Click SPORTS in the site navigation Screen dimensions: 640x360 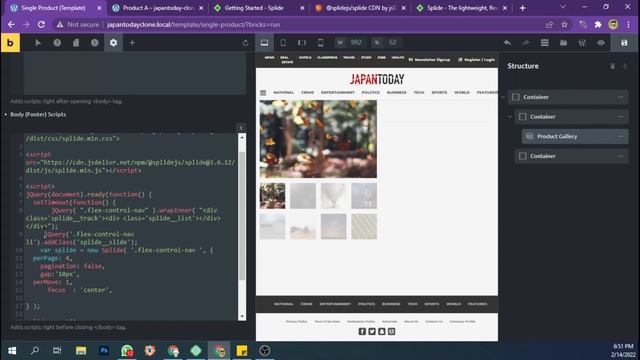[439, 93]
